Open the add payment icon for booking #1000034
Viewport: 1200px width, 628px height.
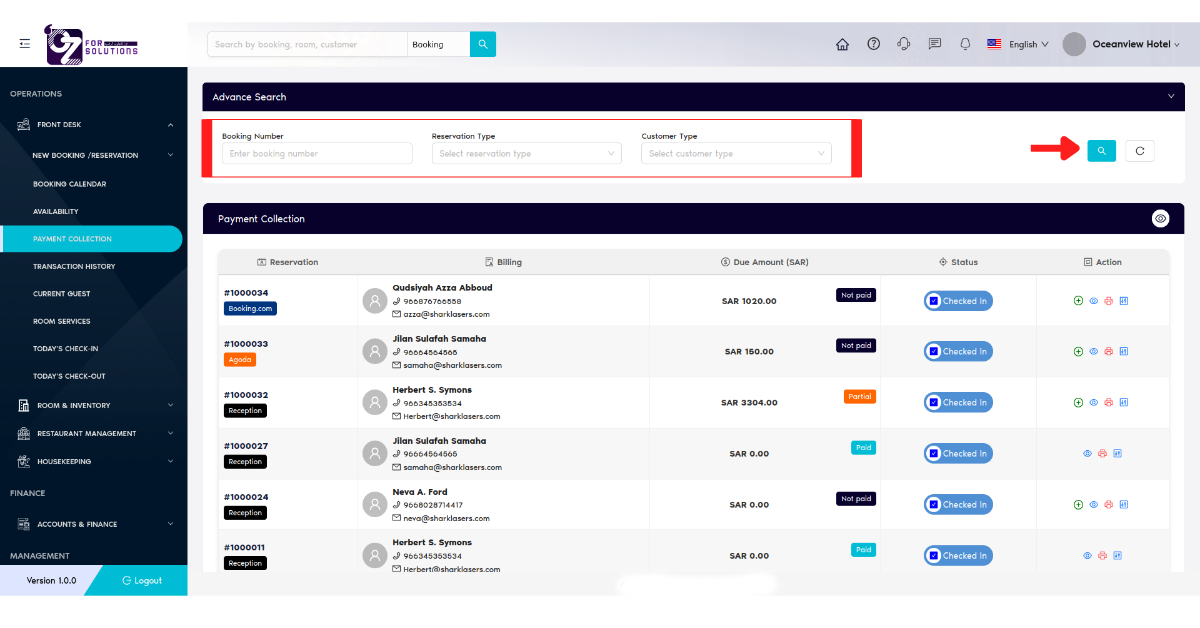[x=1078, y=300]
